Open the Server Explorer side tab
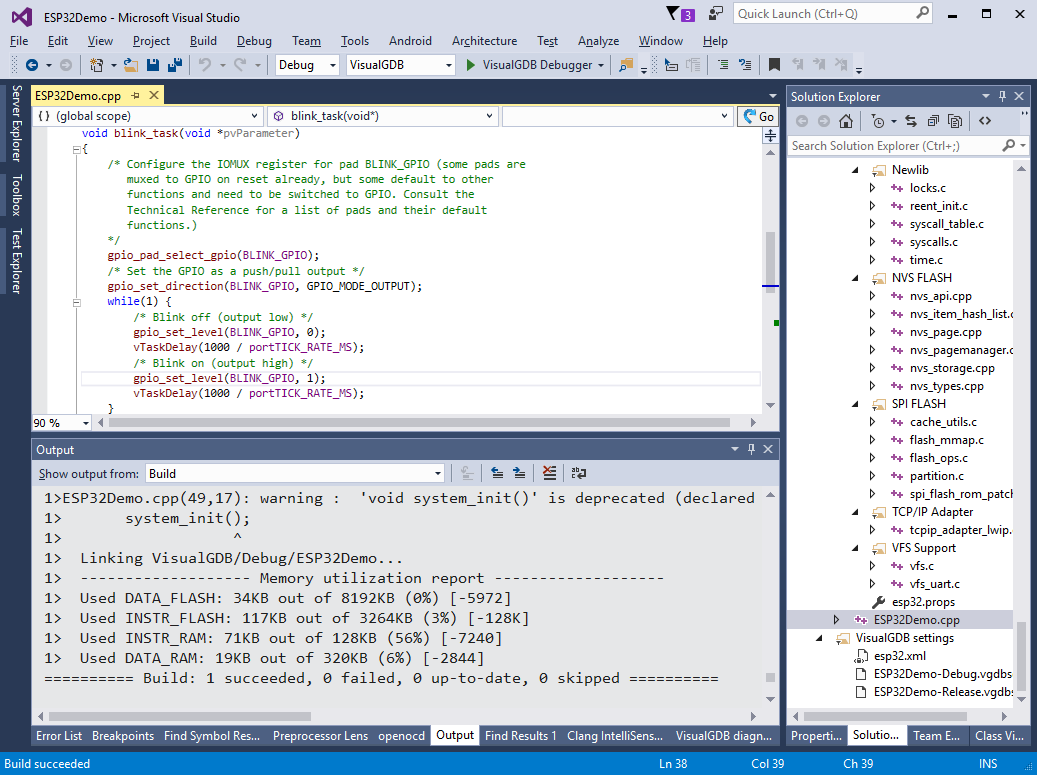The width and height of the screenshot is (1037, 775). 17,123
